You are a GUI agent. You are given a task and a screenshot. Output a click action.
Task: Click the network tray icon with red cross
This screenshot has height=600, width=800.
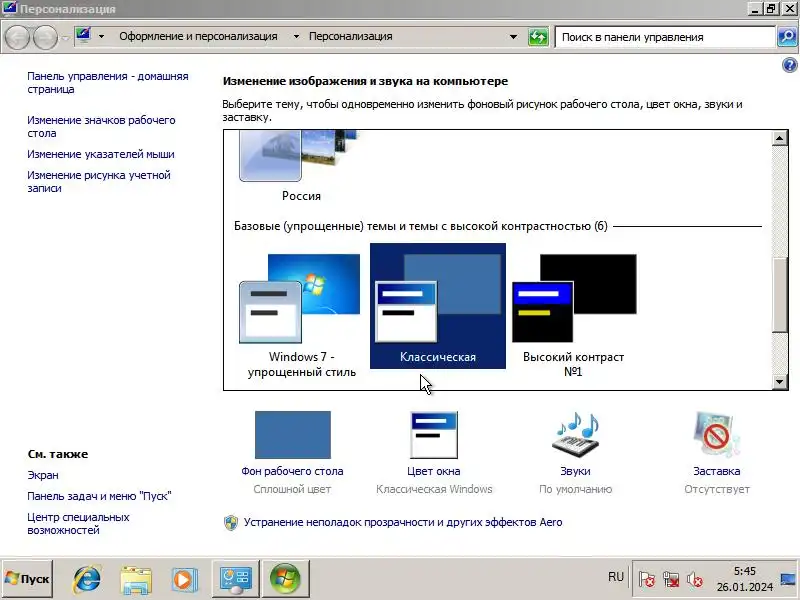click(670, 580)
